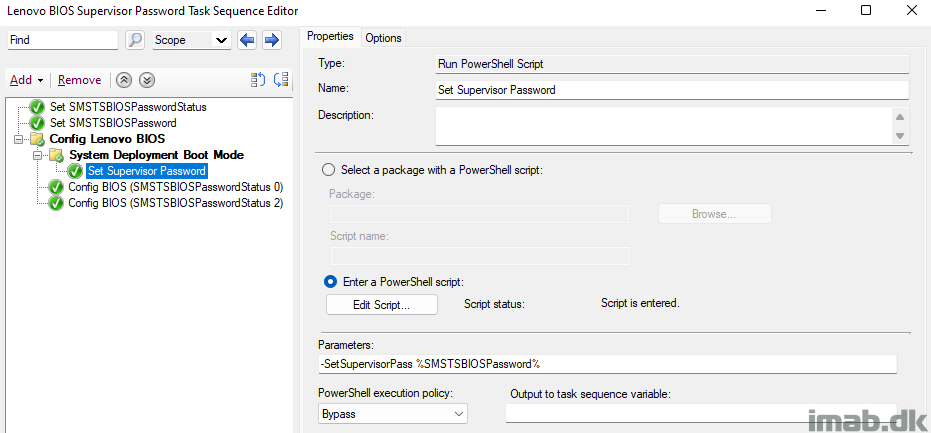Click the Find search magnifier icon
This screenshot has width=931, height=433.
click(x=135, y=40)
